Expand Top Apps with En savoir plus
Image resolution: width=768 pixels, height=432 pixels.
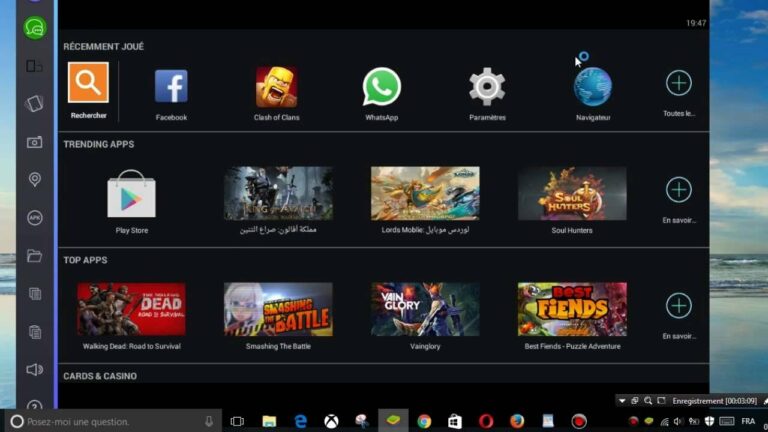pyautogui.click(x=679, y=306)
